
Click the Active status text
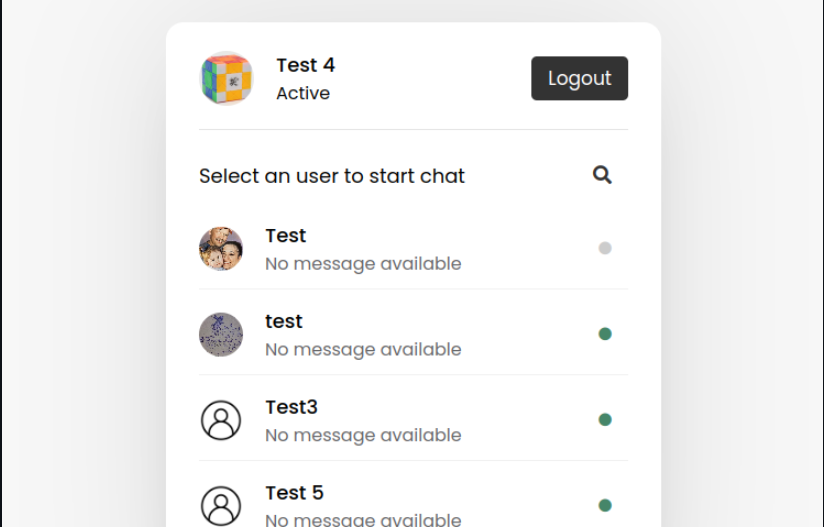[x=303, y=93]
